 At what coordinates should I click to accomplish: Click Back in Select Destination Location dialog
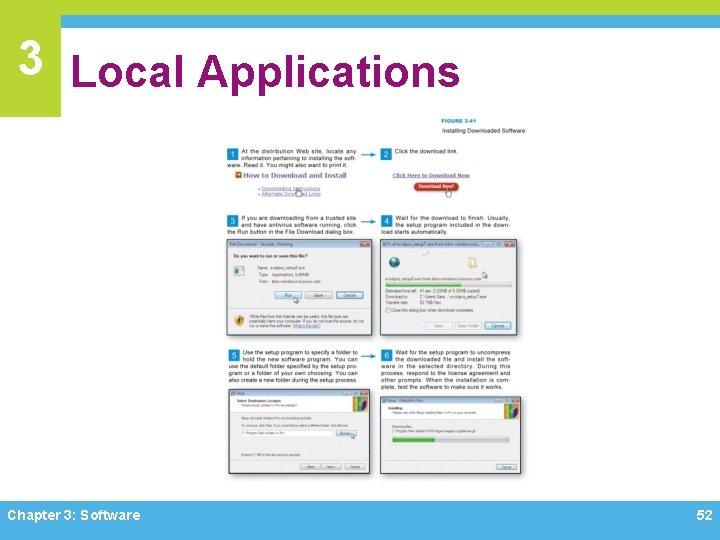pyautogui.click(x=310, y=467)
